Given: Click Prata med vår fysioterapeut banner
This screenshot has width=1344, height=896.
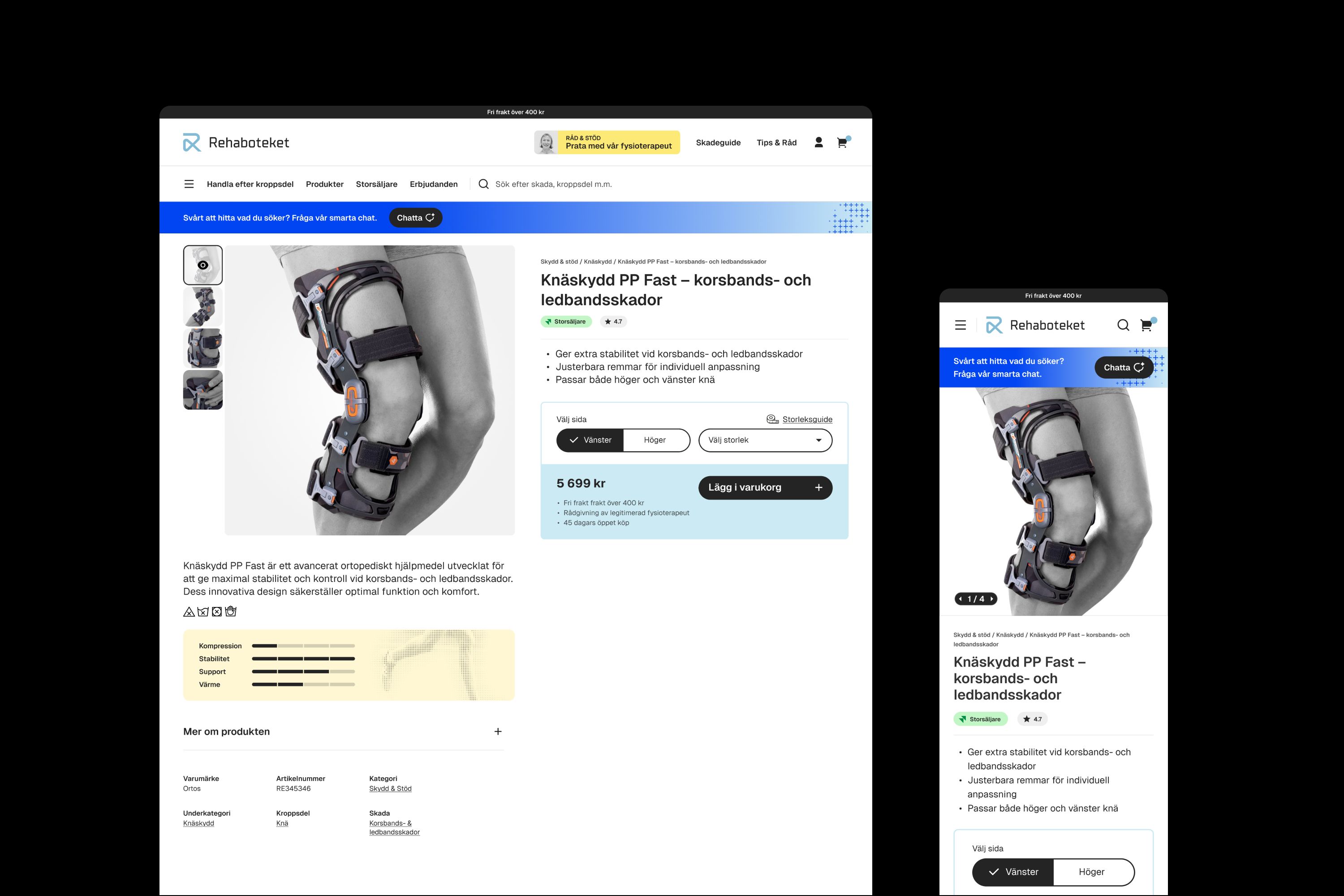Looking at the screenshot, I should tap(607, 142).
